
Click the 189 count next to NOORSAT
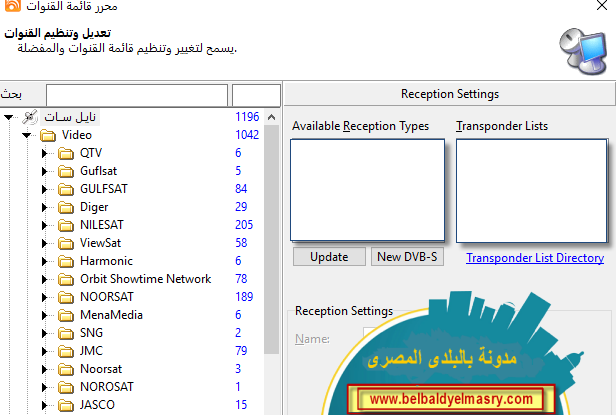[244, 297]
